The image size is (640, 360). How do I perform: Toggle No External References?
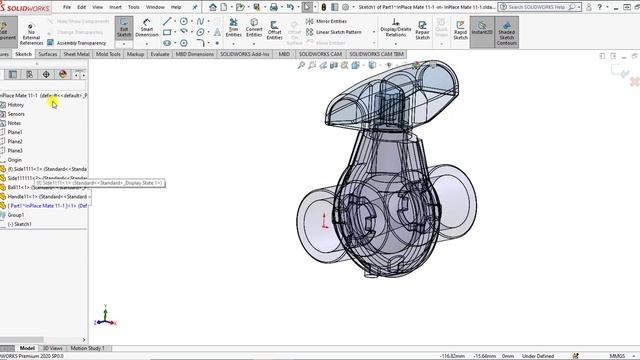click(x=31, y=33)
